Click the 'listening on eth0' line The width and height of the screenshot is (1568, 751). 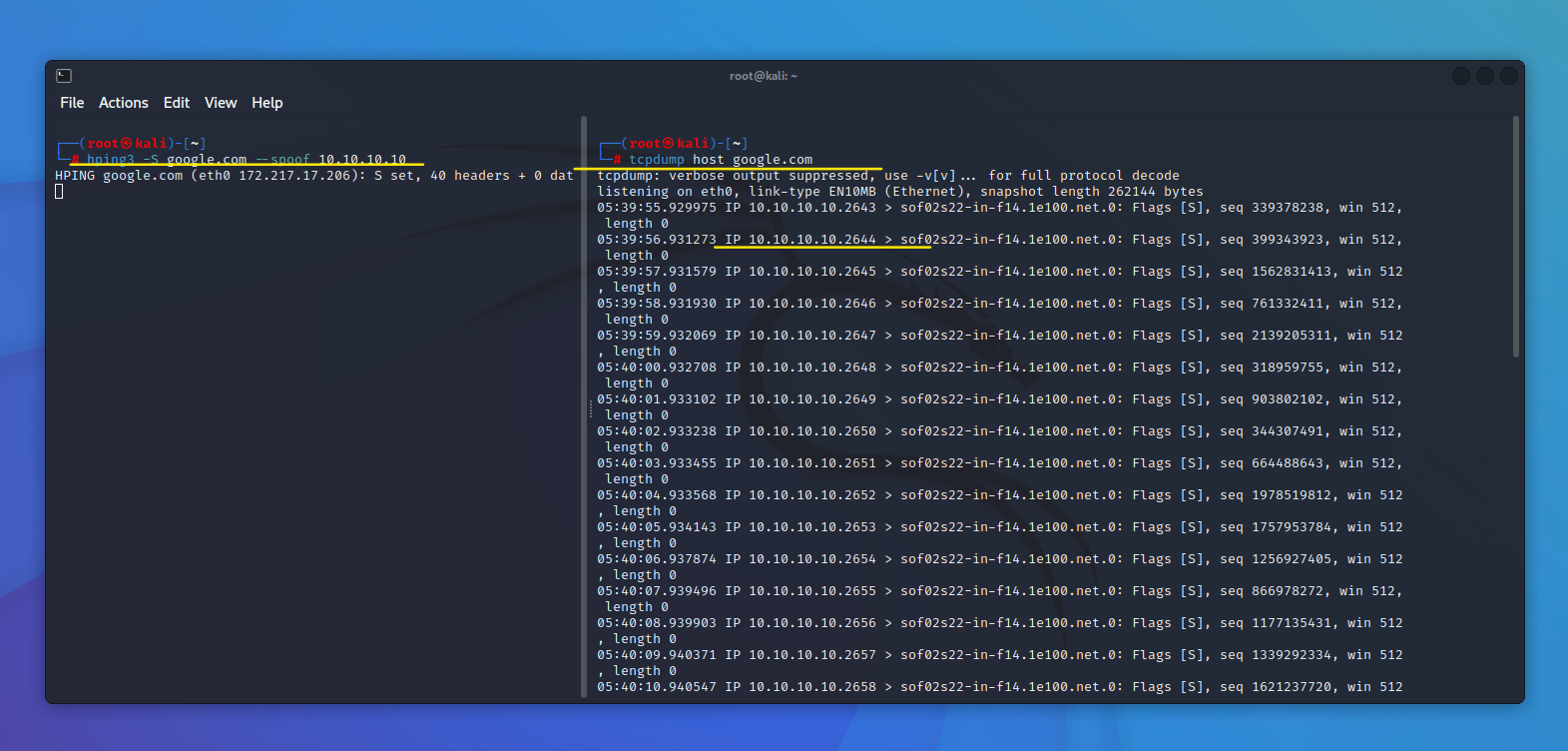tap(900, 192)
